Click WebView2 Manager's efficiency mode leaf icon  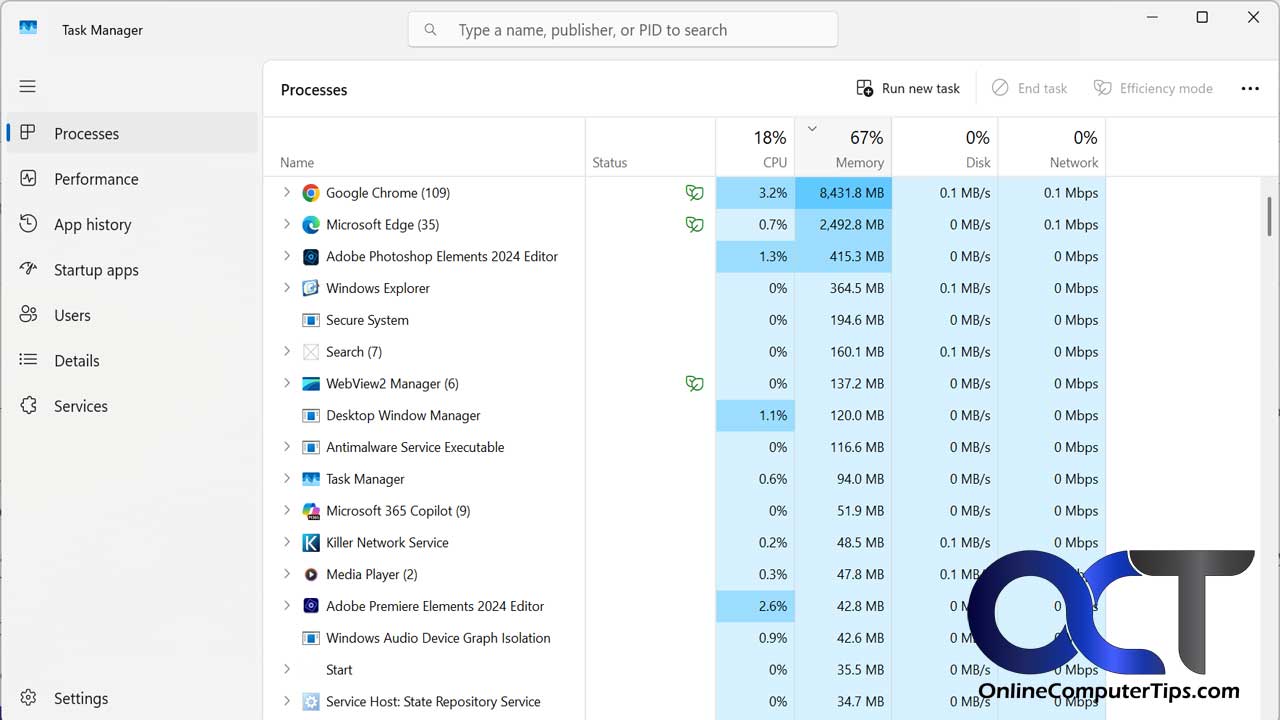pos(694,384)
